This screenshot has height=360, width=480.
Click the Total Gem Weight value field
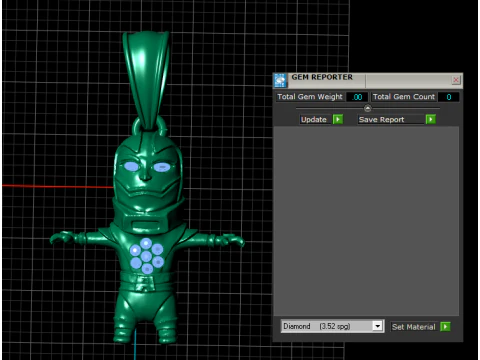coord(357,97)
